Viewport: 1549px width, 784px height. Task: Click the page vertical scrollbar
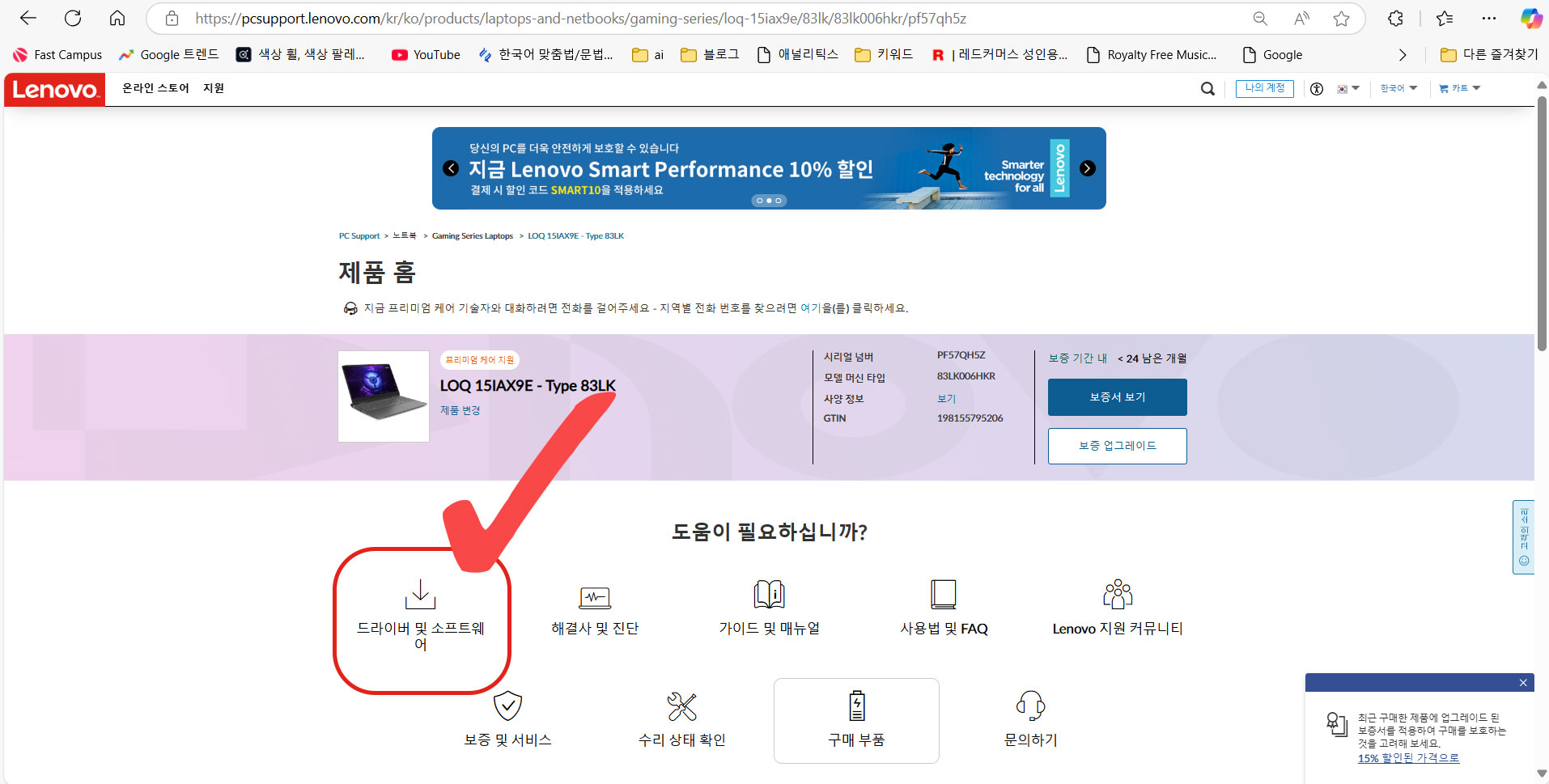point(1542,223)
